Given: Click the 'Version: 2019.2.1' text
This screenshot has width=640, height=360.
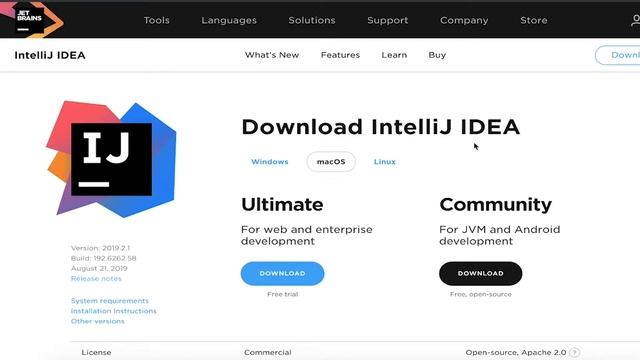Looking at the screenshot, I should click(x=100, y=248).
